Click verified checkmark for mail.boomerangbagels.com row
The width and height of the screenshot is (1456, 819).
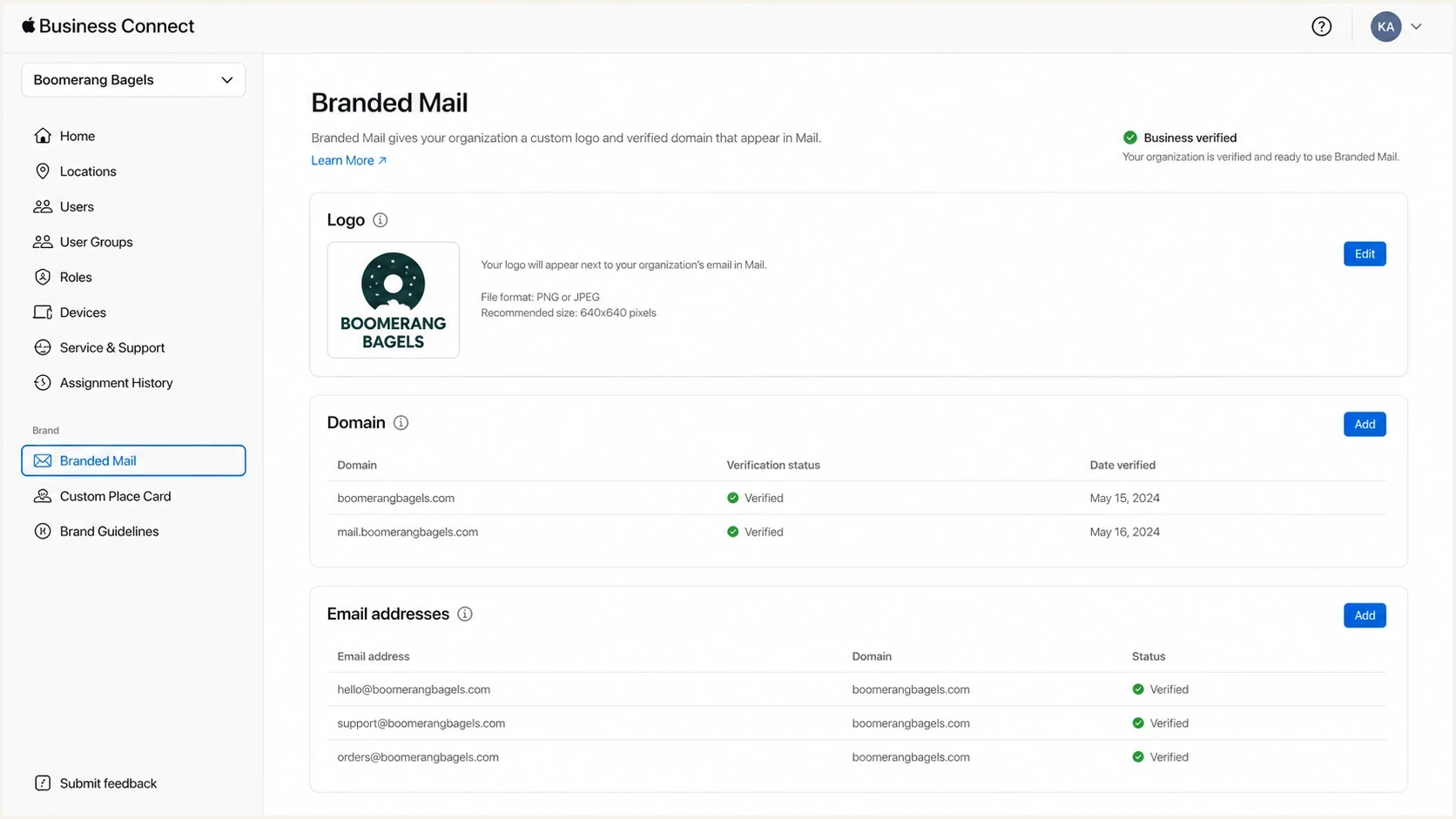[732, 532]
